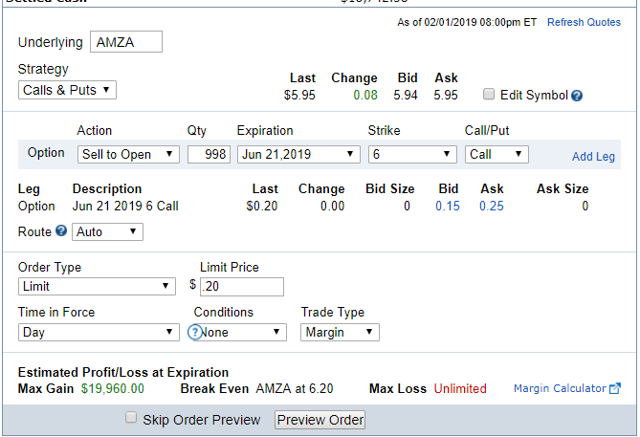Click the Conditions help question icon
This screenshot has height=437, width=640.
[x=195, y=332]
